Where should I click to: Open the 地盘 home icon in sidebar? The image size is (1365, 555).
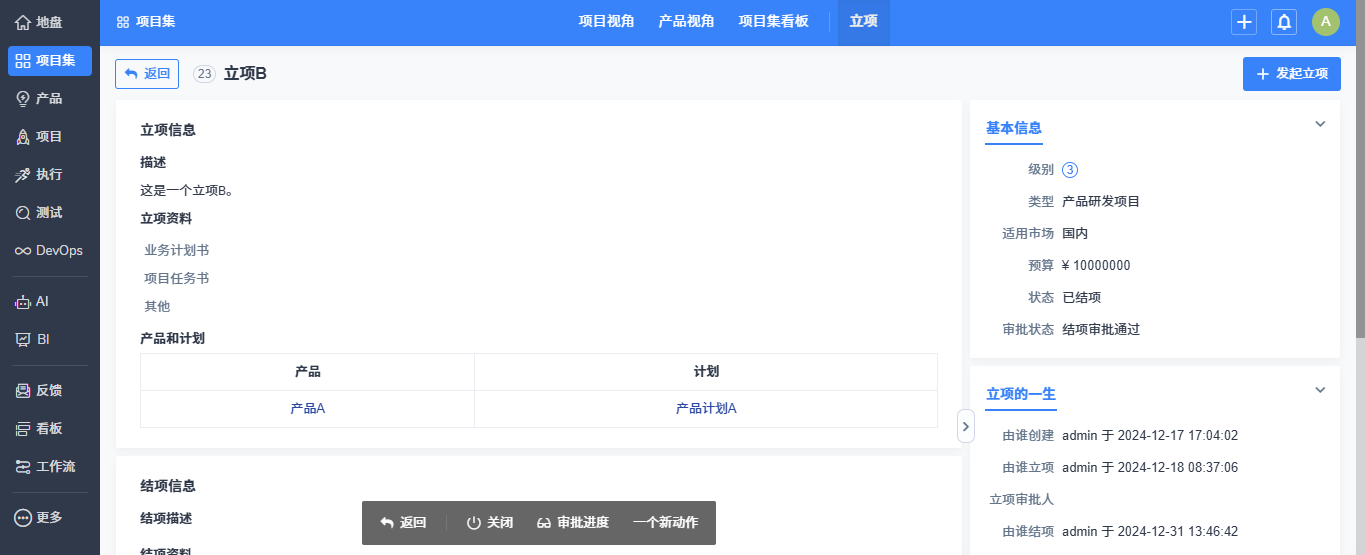coord(22,22)
